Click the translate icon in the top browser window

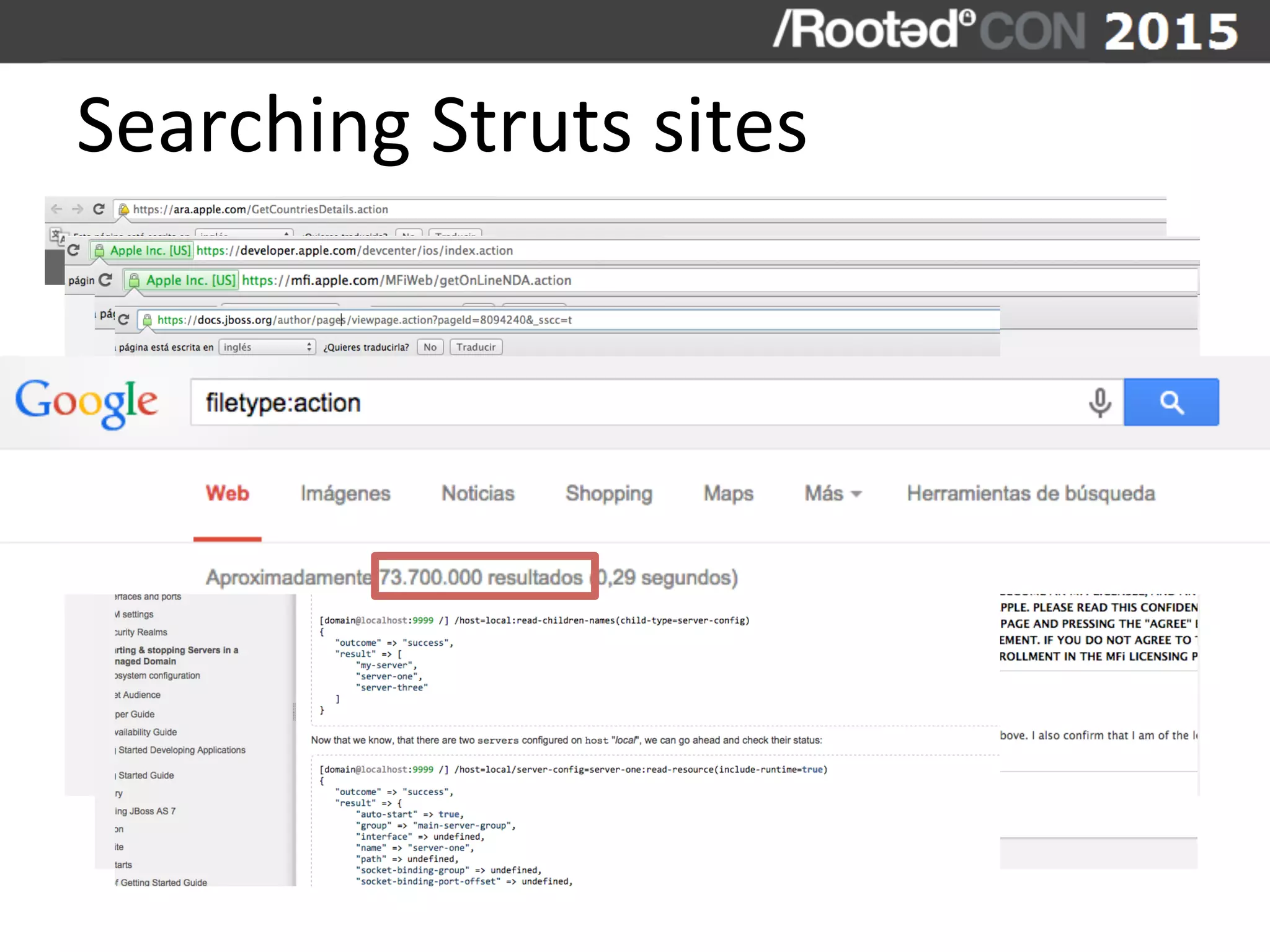point(57,236)
